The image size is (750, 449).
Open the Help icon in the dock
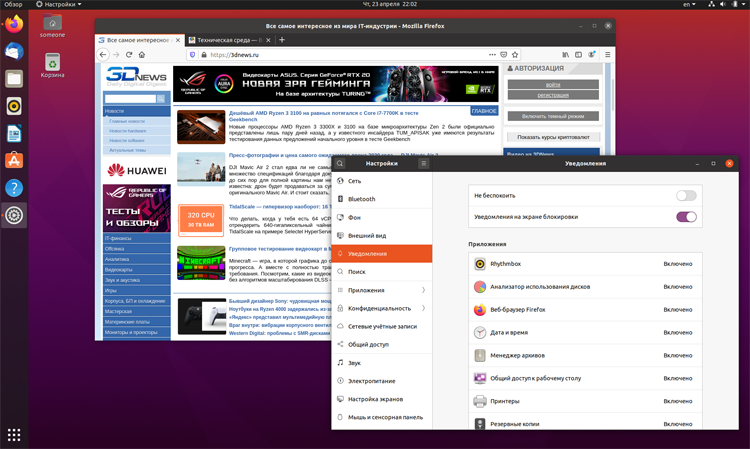(14, 188)
